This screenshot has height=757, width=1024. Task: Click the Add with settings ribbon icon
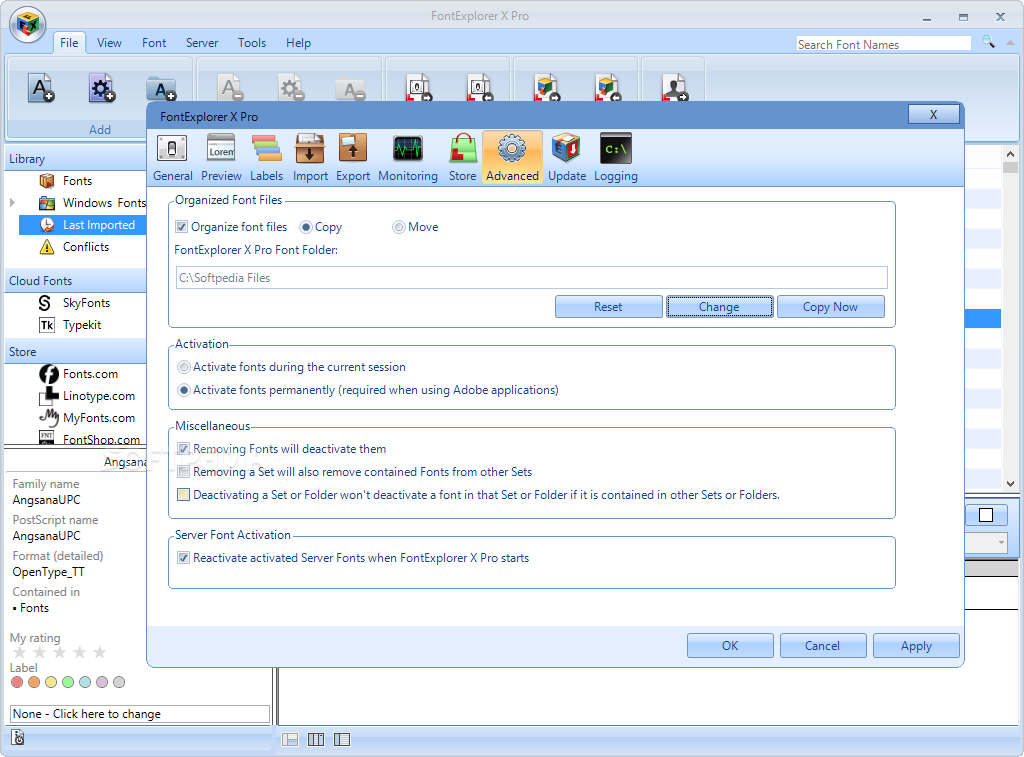[x=101, y=88]
